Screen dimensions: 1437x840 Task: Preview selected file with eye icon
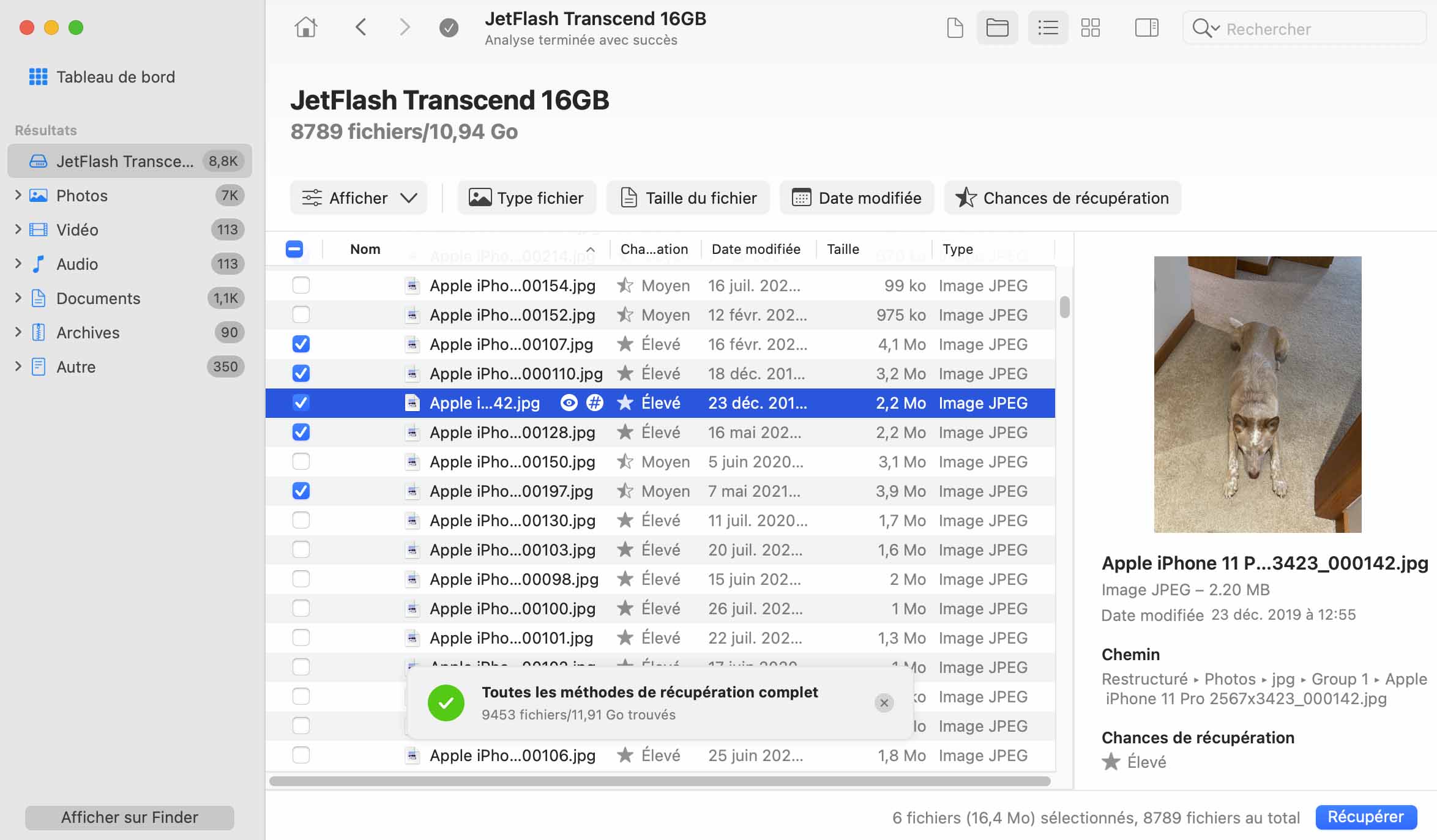pos(569,403)
